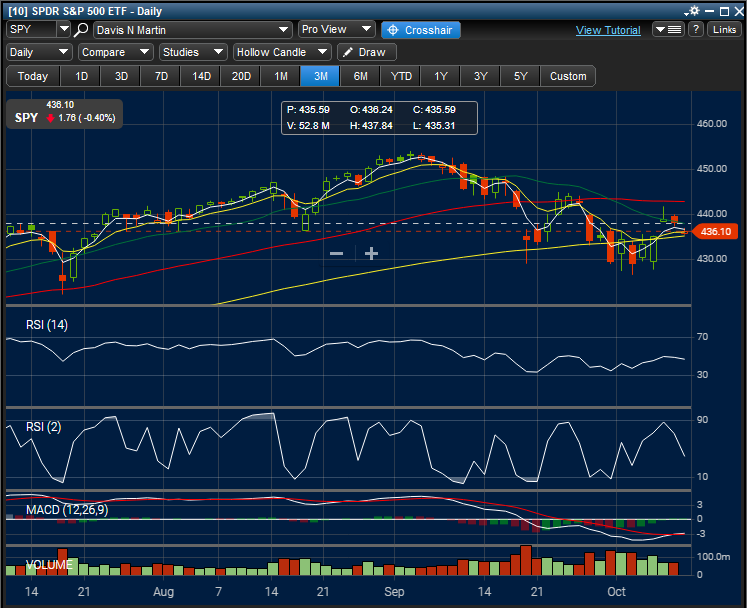Open the list menu icon beside help

pyautogui.click(x=668, y=30)
